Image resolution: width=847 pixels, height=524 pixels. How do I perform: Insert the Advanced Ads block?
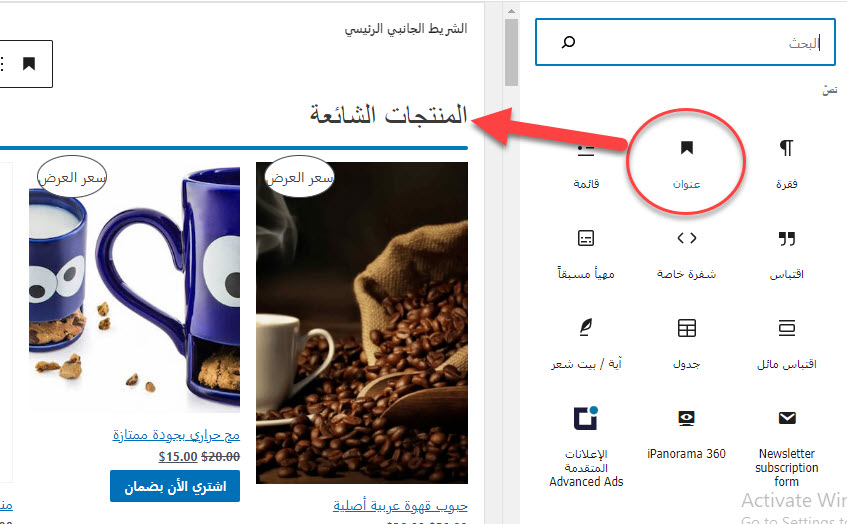coord(586,447)
